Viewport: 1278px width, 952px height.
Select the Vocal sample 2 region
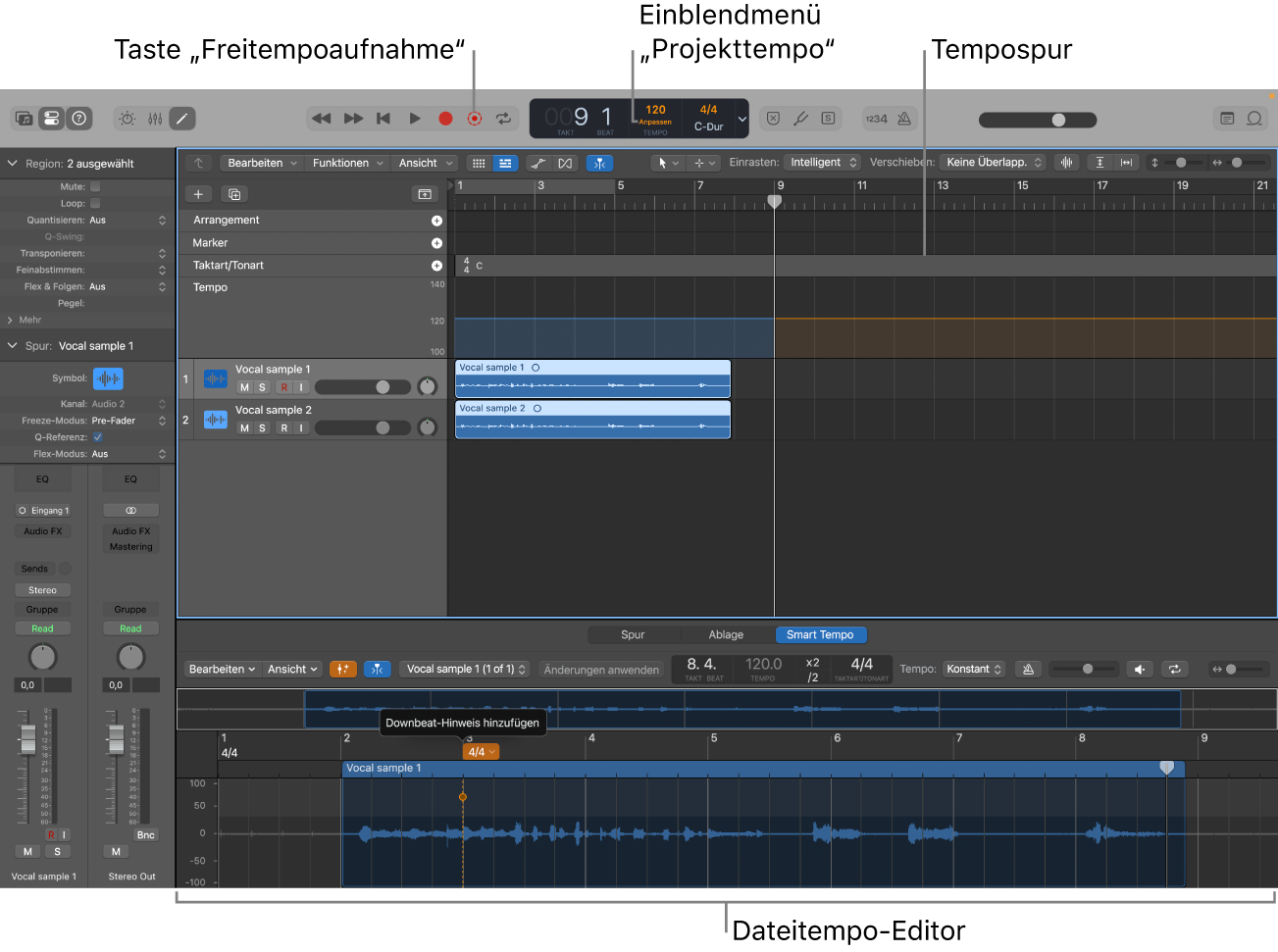tap(593, 420)
